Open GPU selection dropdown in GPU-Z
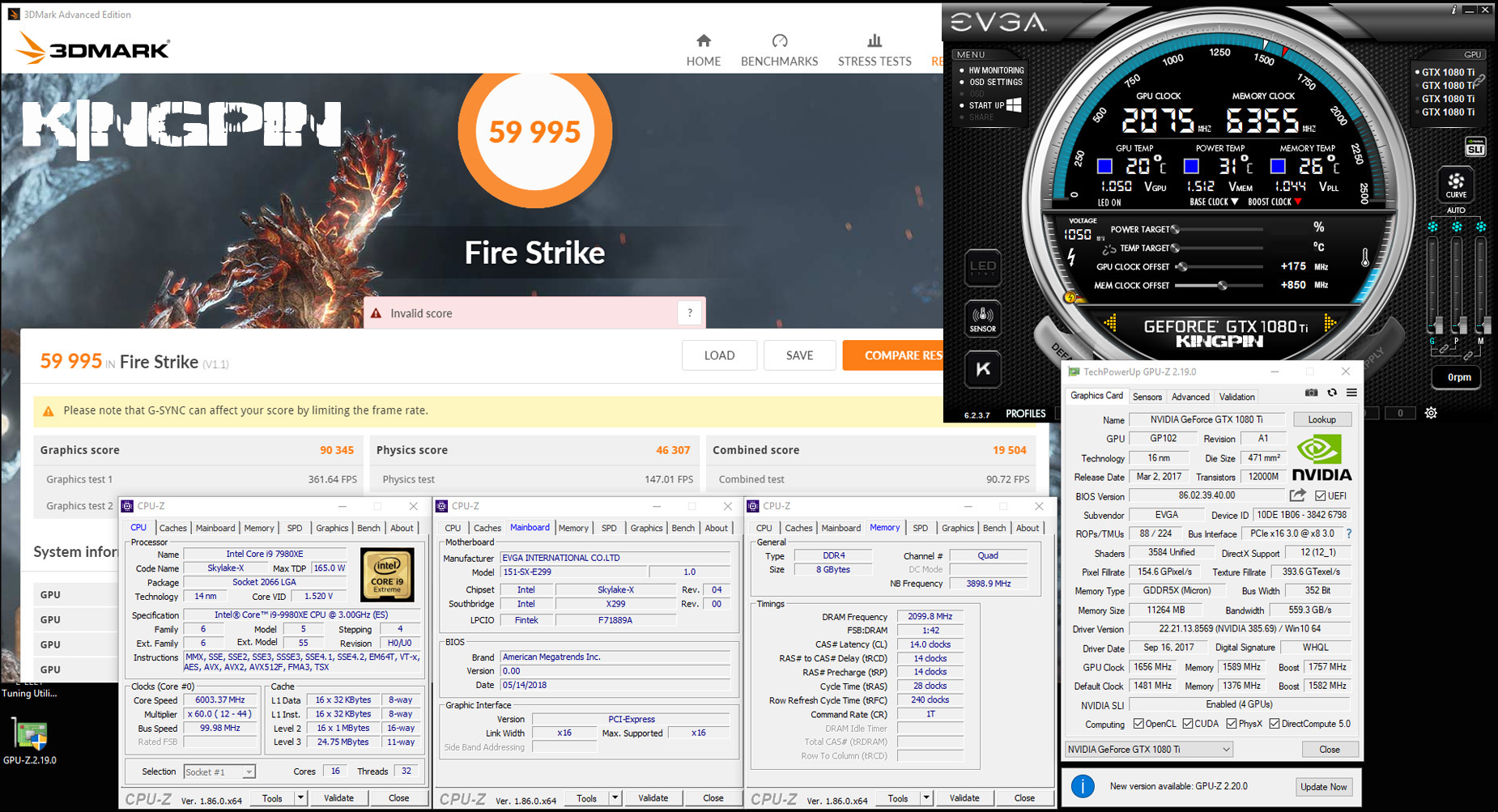The height and width of the screenshot is (812, 1498). coord(1149,750)
